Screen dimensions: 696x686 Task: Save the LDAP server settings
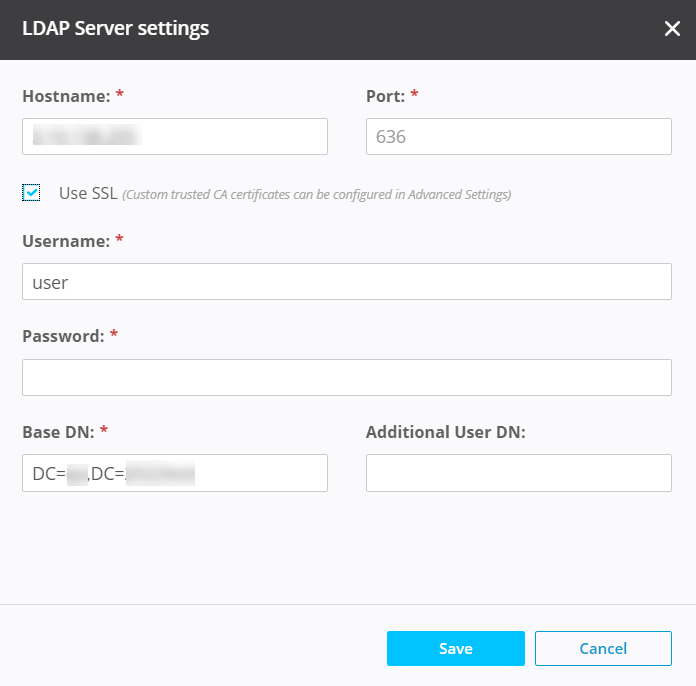[x=455, y=648]
